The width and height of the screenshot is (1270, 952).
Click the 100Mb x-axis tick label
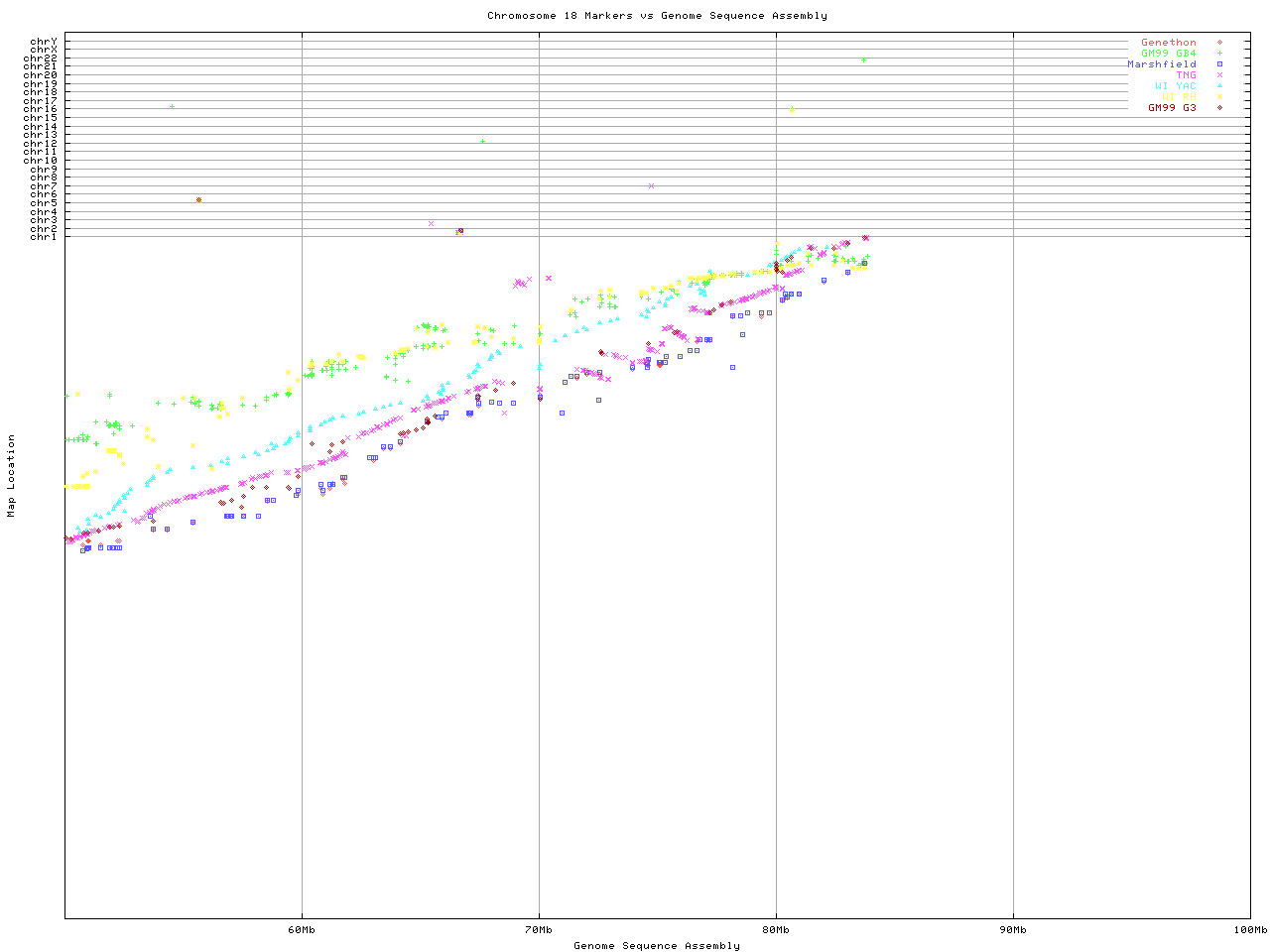1249,930
